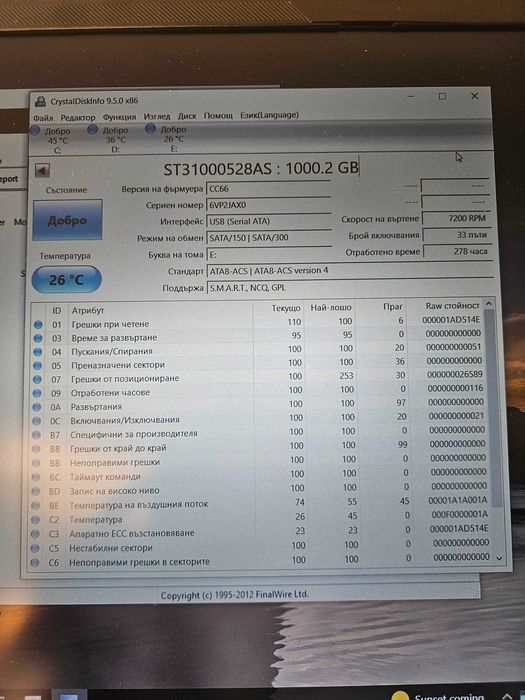Open the Файл menu
525x700 pixels.
pyautogui.click(x=43, y=117)
